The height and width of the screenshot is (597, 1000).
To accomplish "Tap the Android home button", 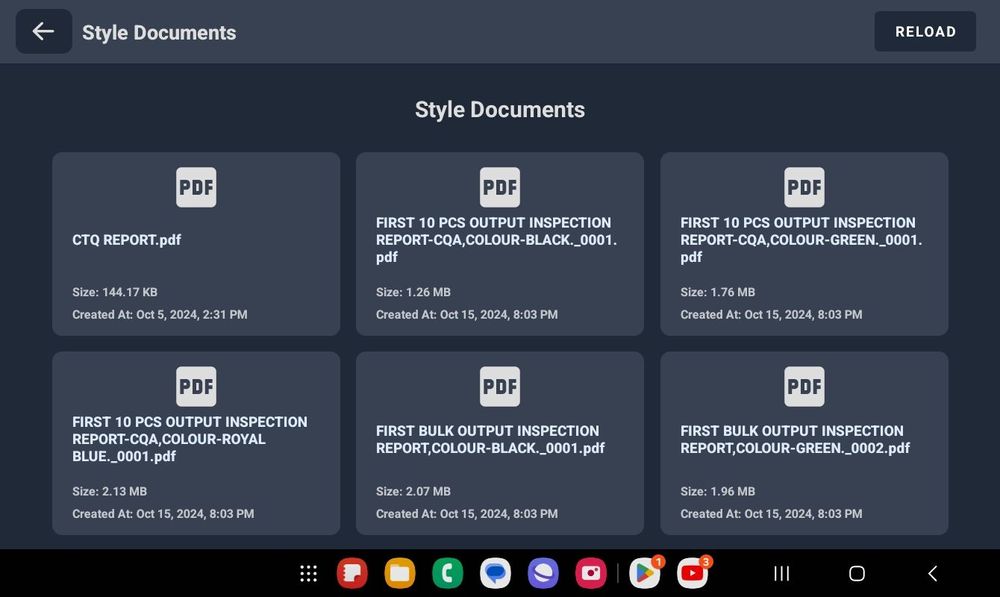I will coord(857,573).
